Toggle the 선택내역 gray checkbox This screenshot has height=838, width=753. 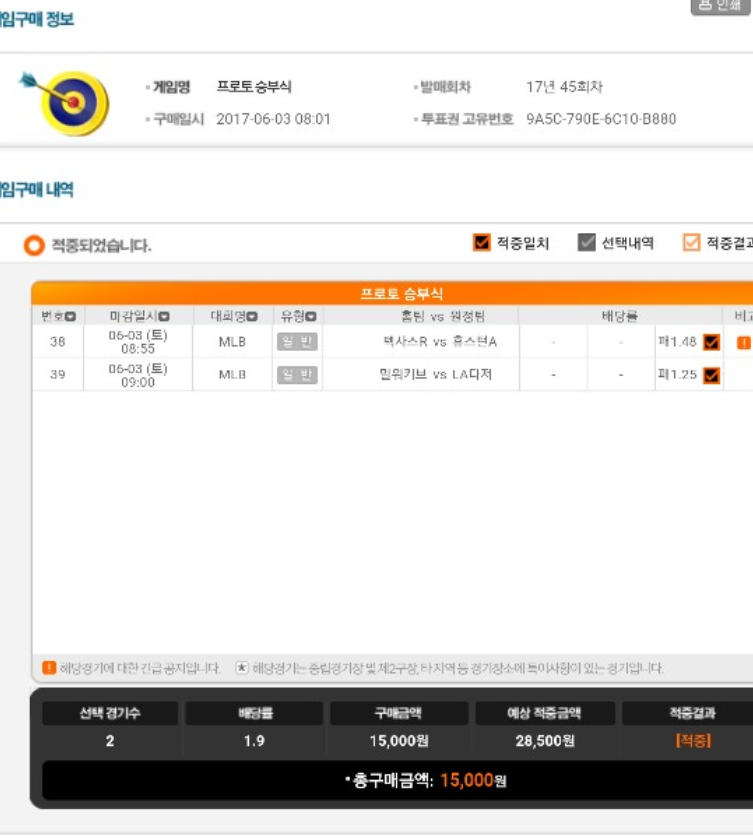coord(586,243)
